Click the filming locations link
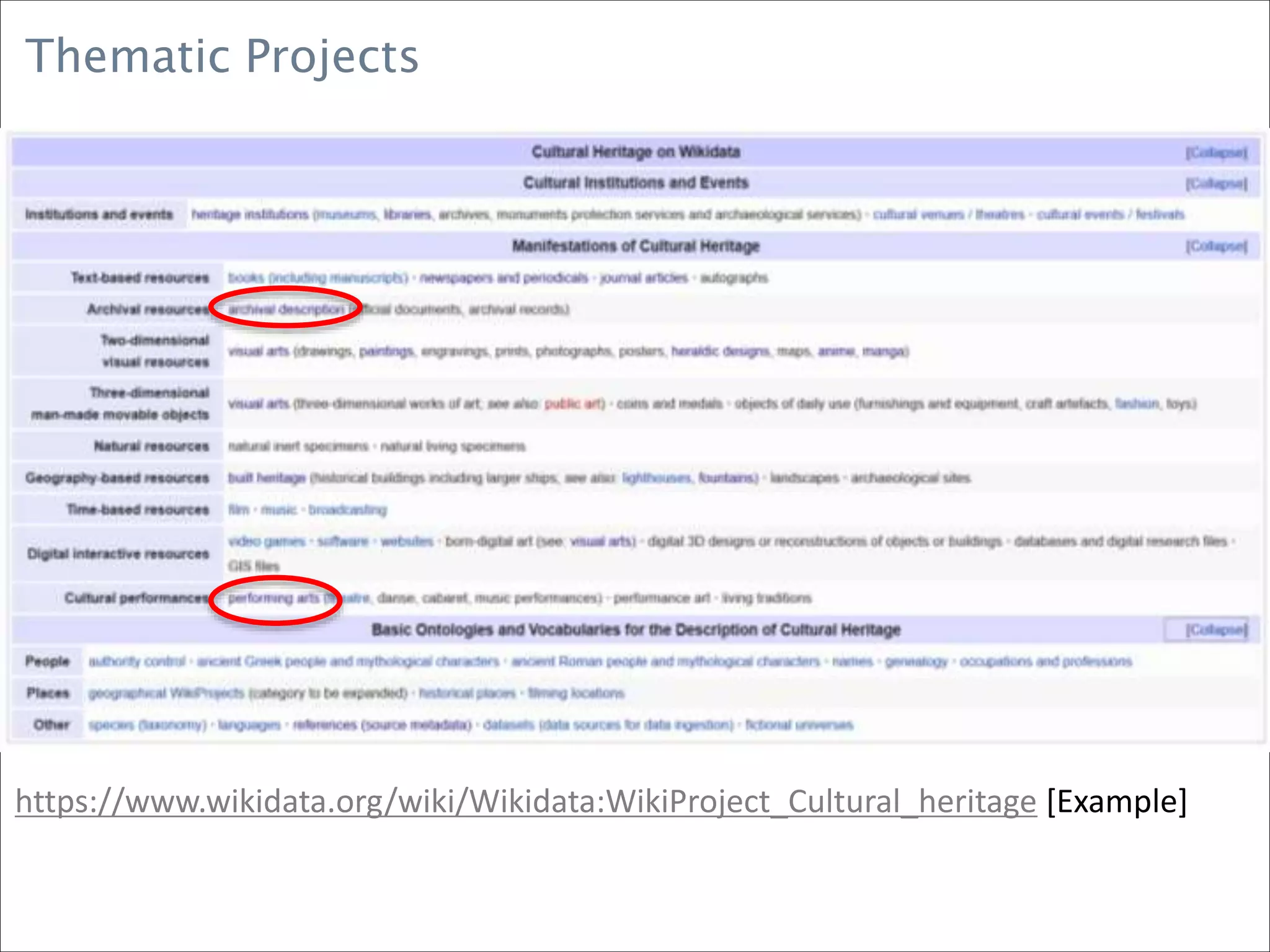The width and height of the screenshot is (1270, 952). click(575, 693)
